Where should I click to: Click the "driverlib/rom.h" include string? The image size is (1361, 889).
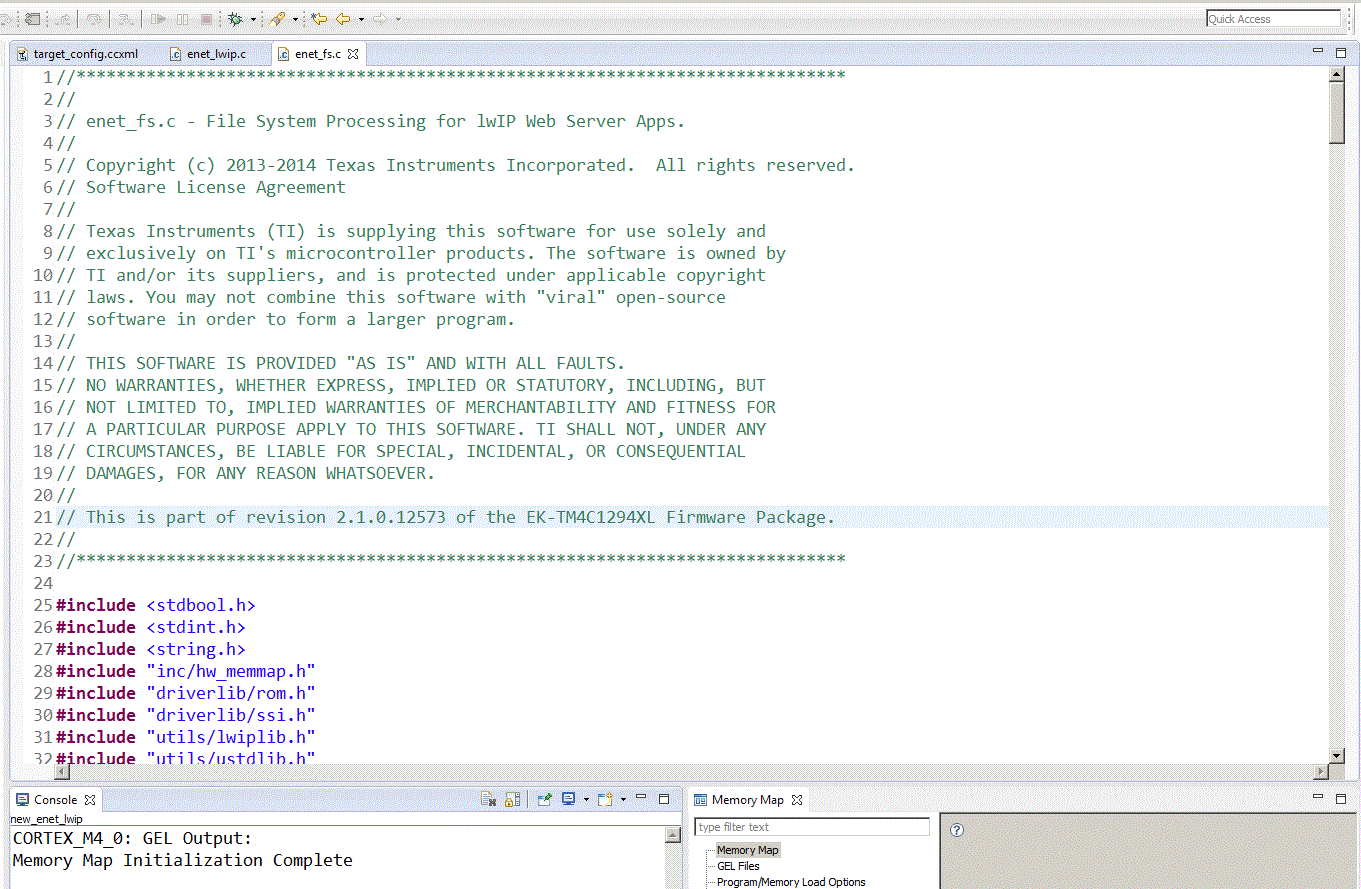tap(231, 693)
